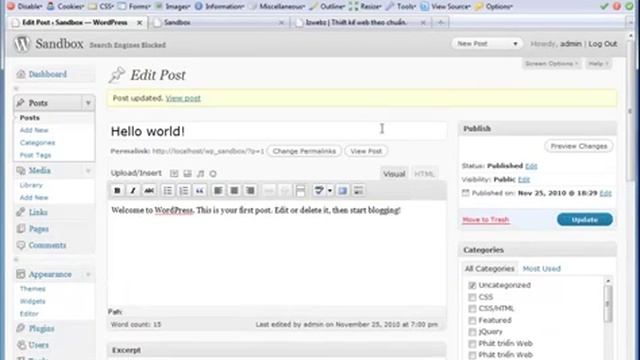Select the All Categories tab

tap(489, 269)
